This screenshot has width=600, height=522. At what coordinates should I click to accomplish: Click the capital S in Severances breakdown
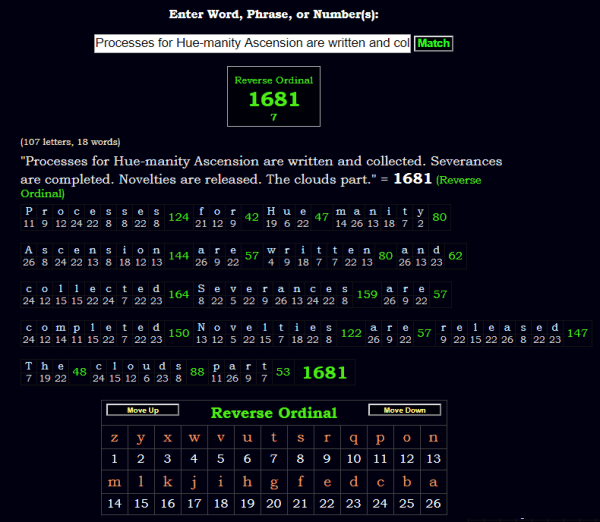pos(201,289)
